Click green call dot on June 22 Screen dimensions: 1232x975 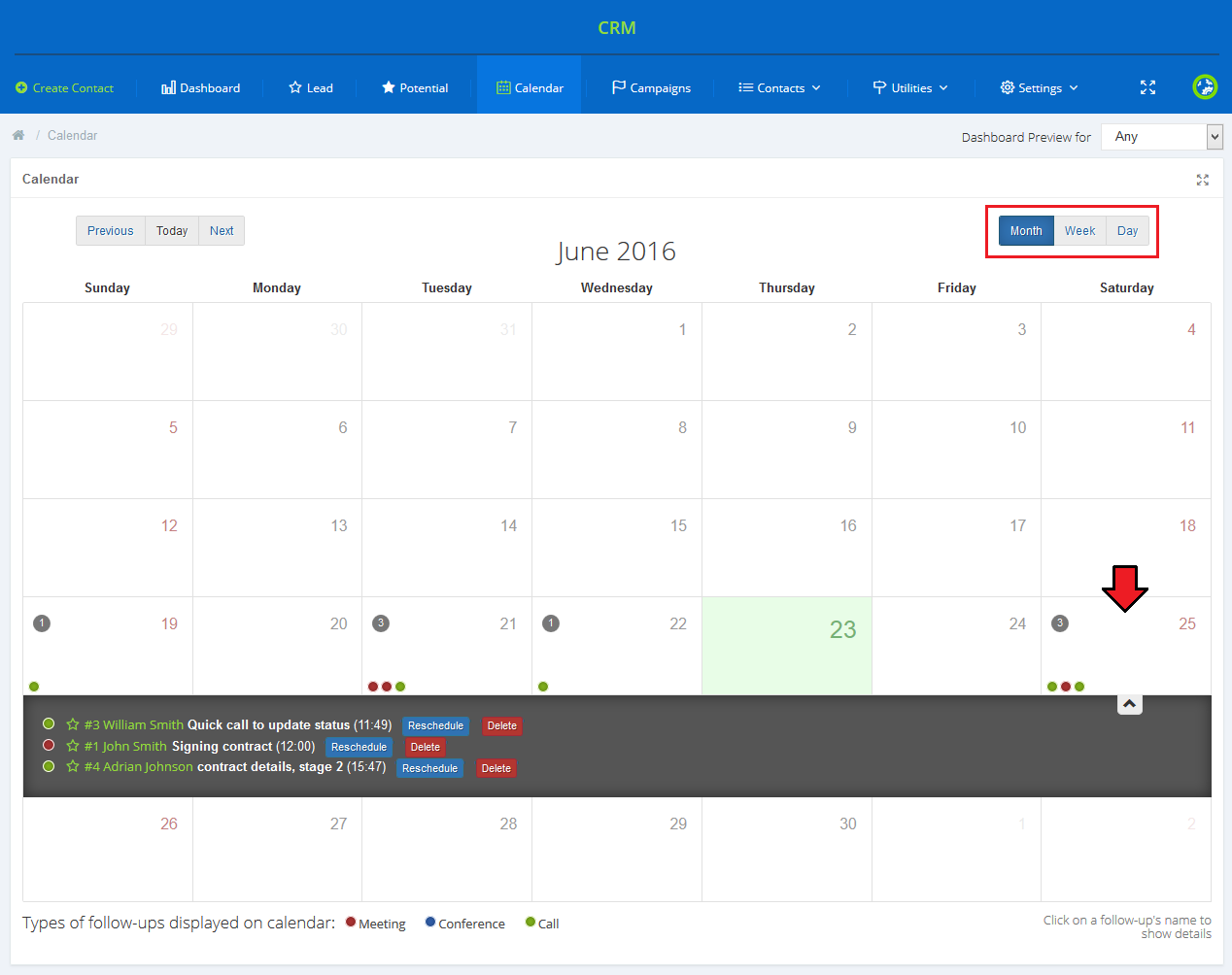[543, 687]
